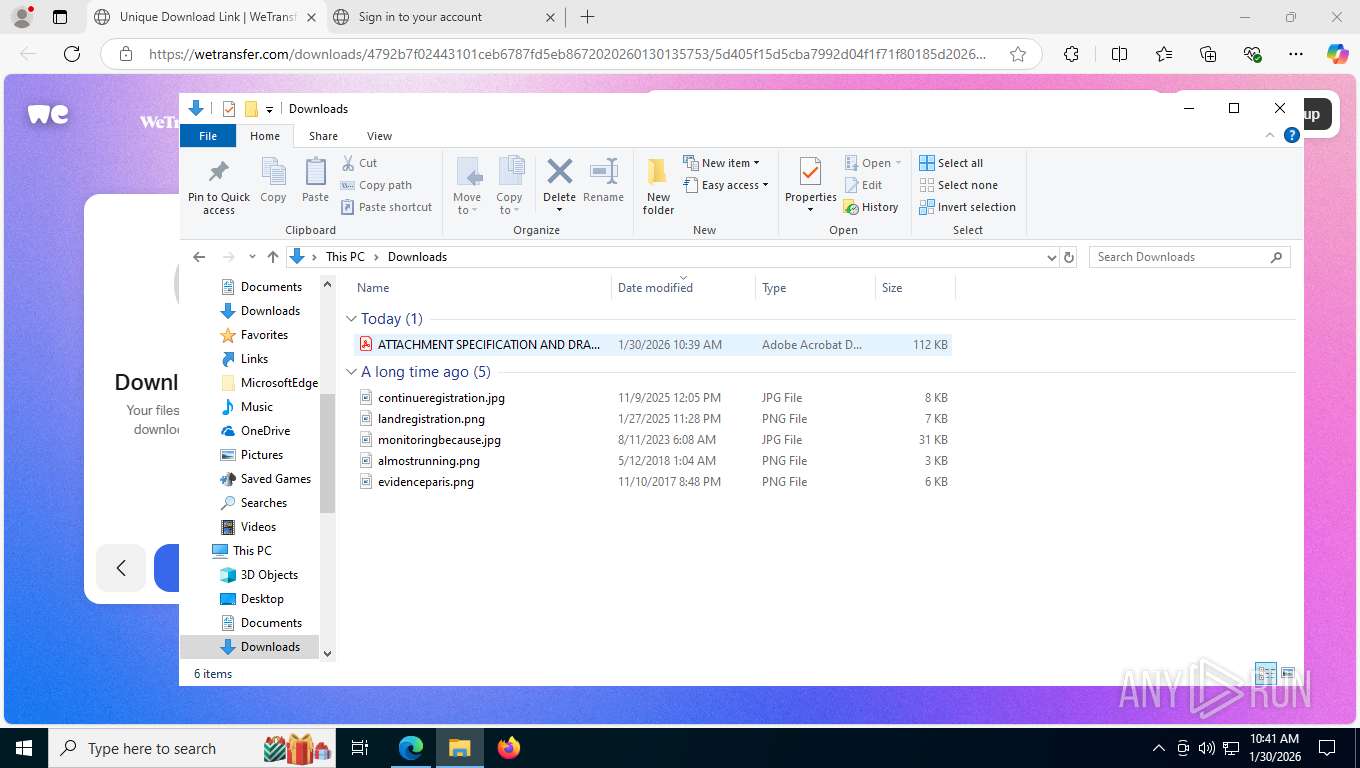Open the Move to menu
This screenshot has width=1360, height=768.
point(467,186)
